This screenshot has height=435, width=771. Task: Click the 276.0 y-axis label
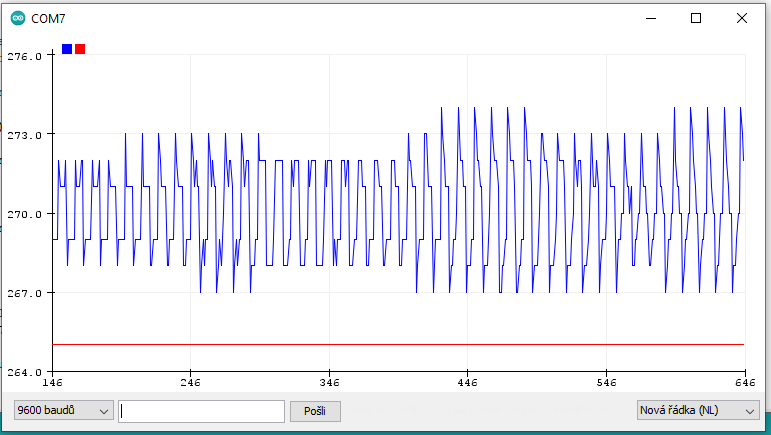coord(24,56)
